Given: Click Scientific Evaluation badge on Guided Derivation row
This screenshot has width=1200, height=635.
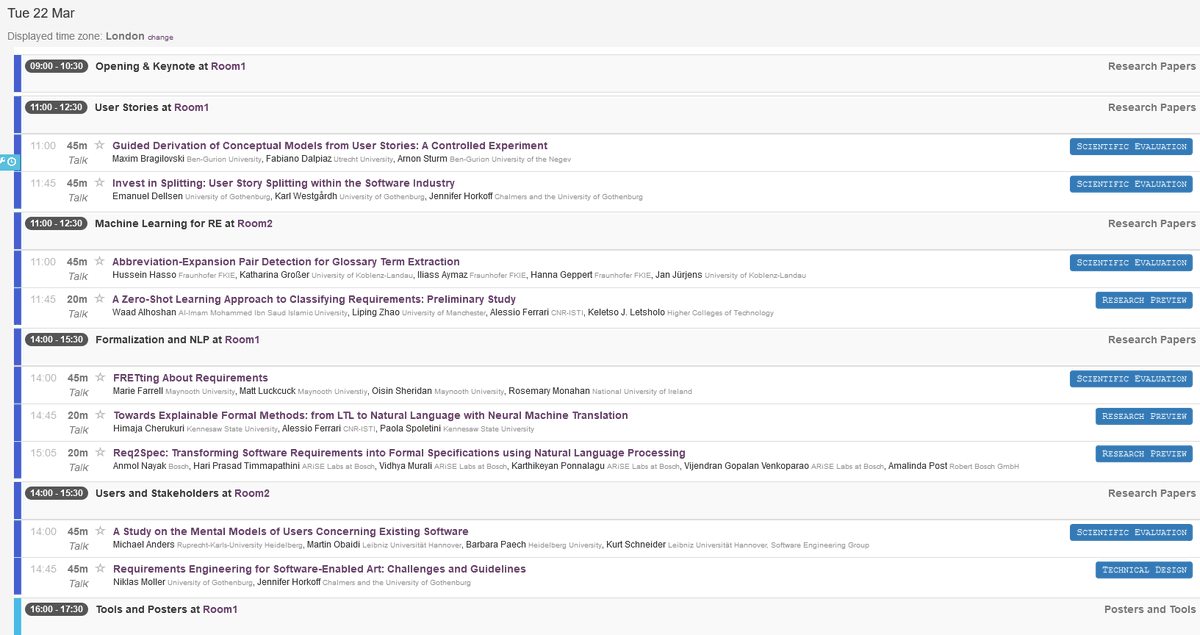Looking at the screenshot, I should (x=1131, y=146).
